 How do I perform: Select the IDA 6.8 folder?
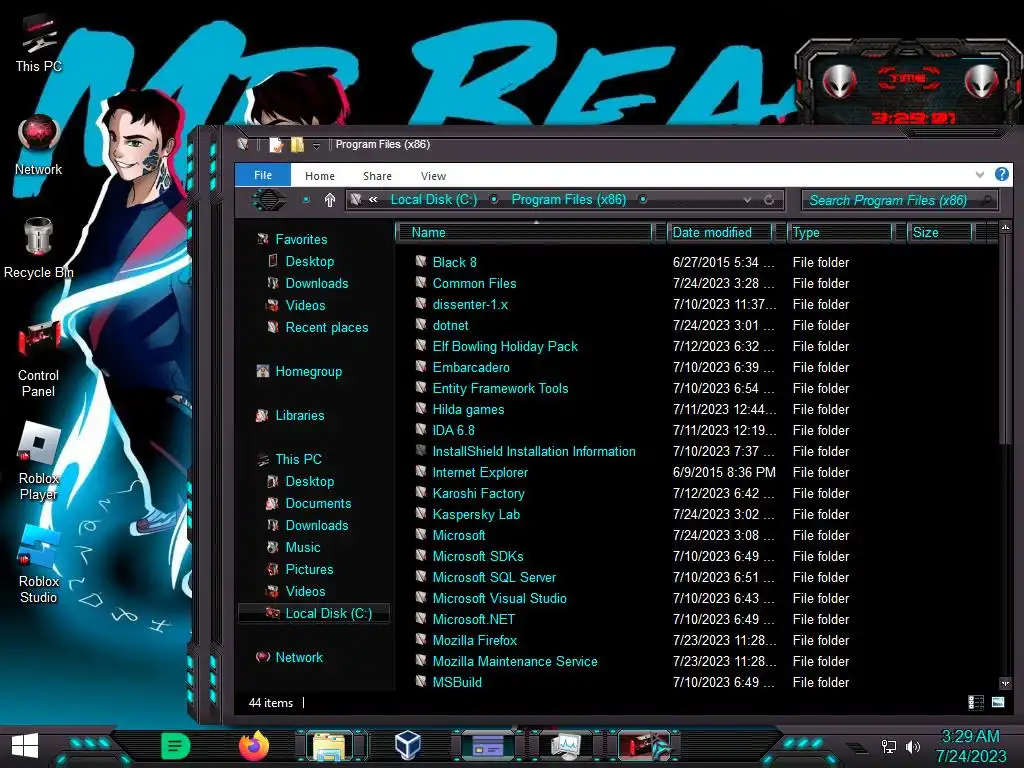(x=453, y=430)
